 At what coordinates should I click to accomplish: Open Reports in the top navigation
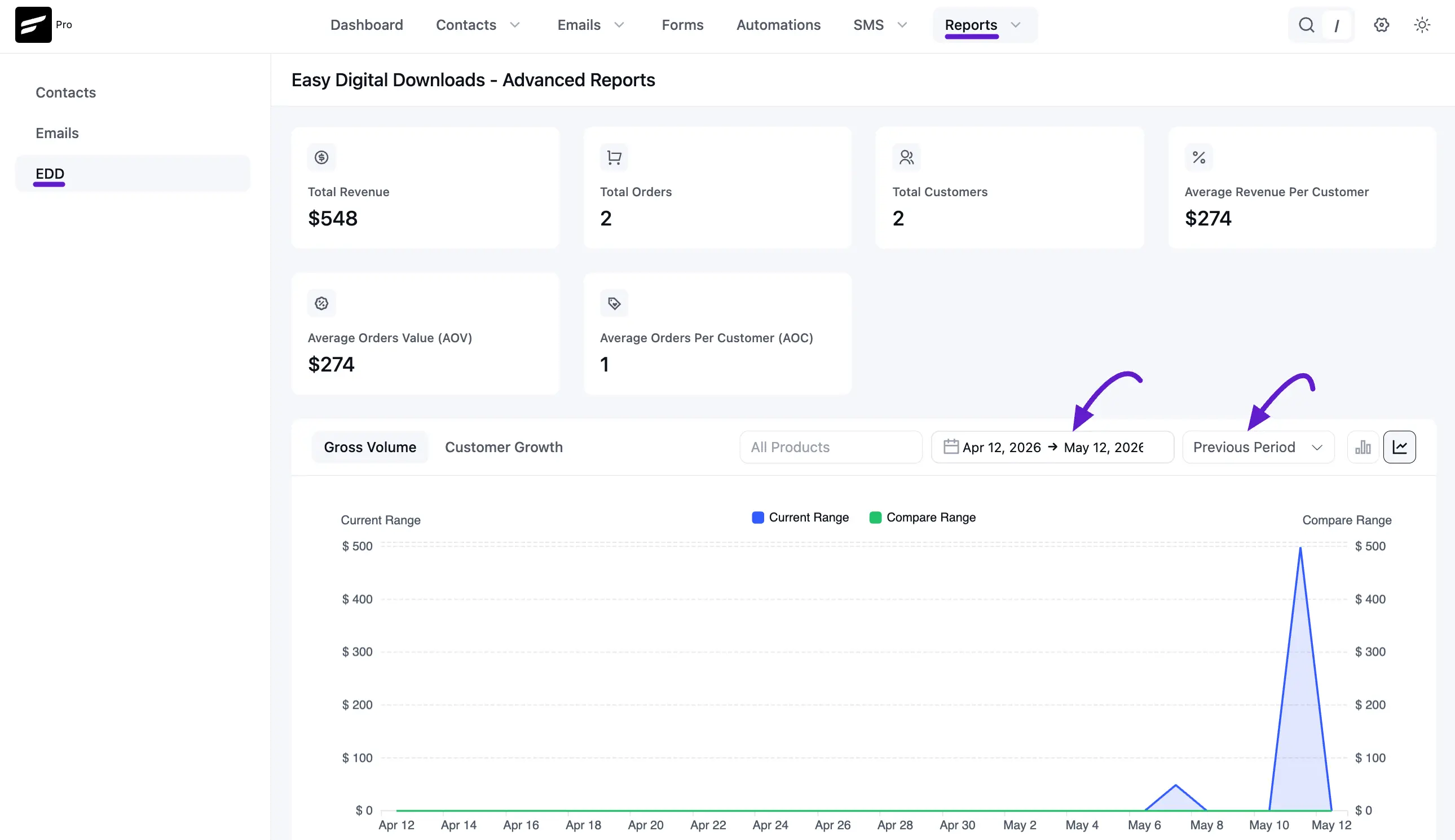coord(971,25)
